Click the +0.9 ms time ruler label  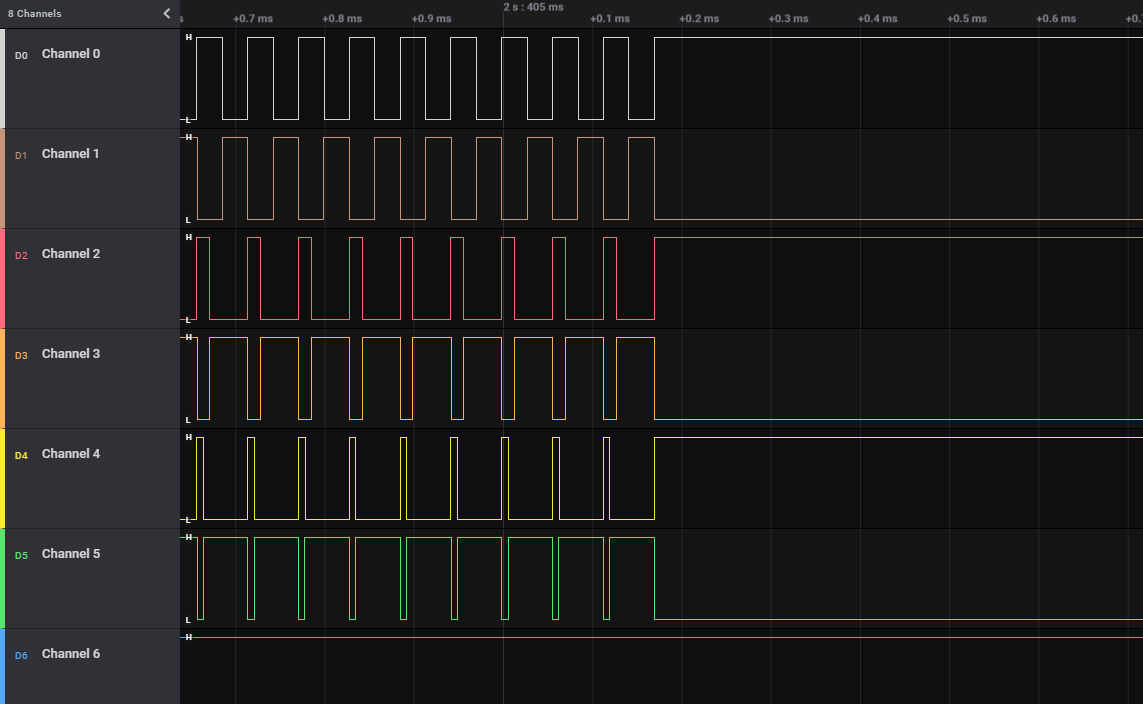click(432, 19)
